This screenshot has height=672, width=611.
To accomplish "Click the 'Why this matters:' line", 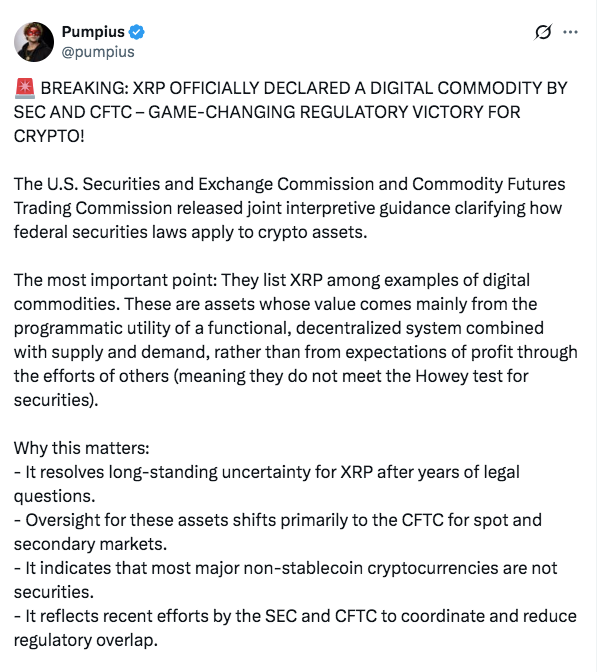I will coord(82,448).
